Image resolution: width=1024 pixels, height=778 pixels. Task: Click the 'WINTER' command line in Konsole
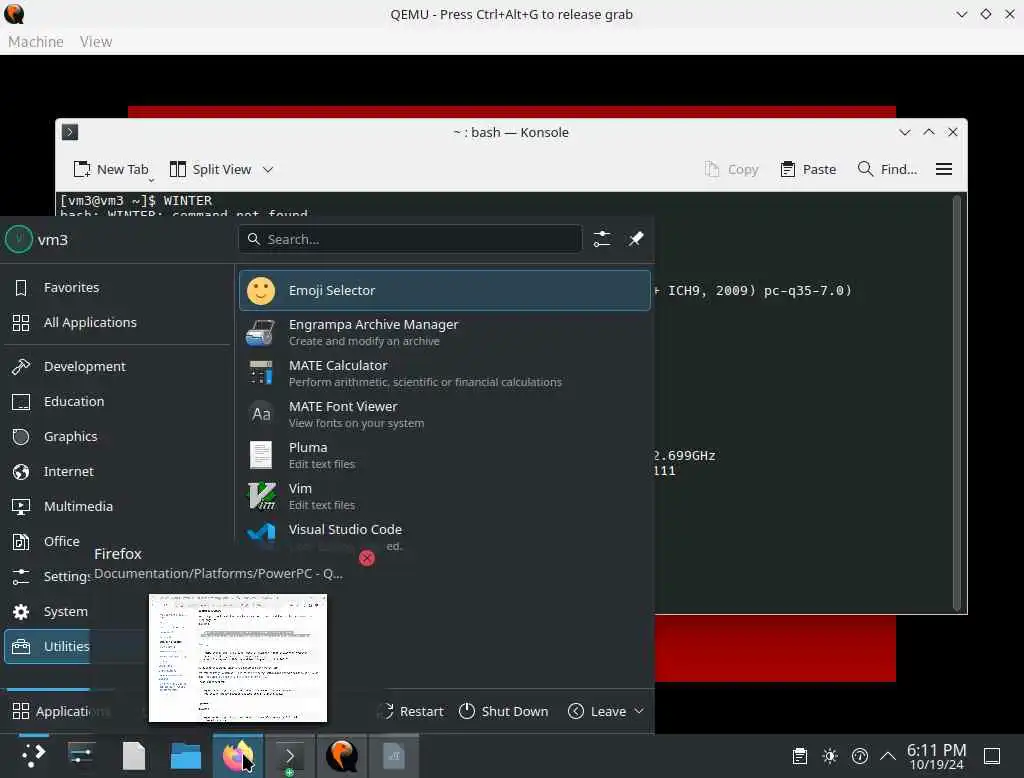pyautogui.click(x=136, y=201)
